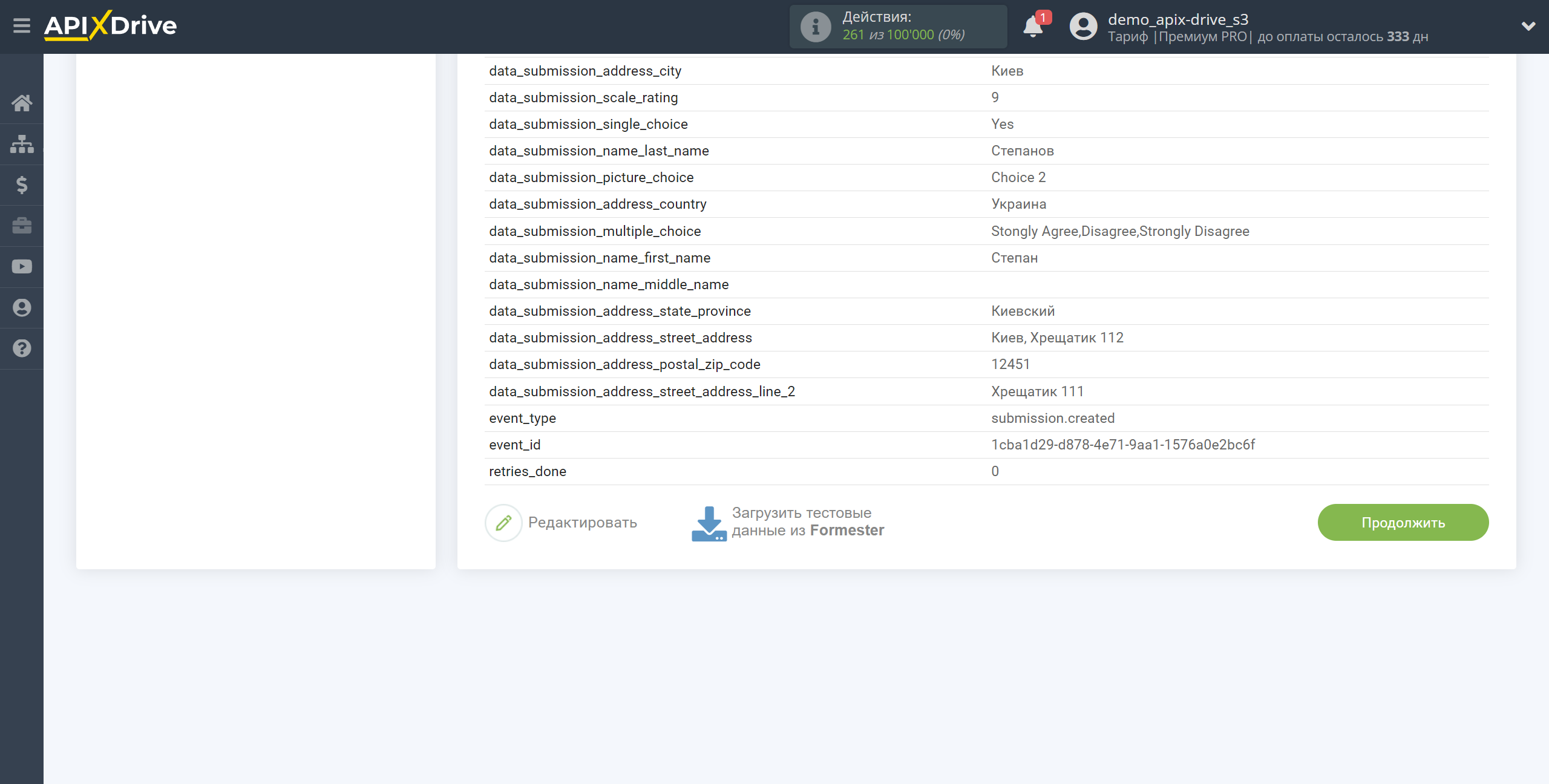
Task: Click the pencil edit icon
Action: [x=503, y=523]
